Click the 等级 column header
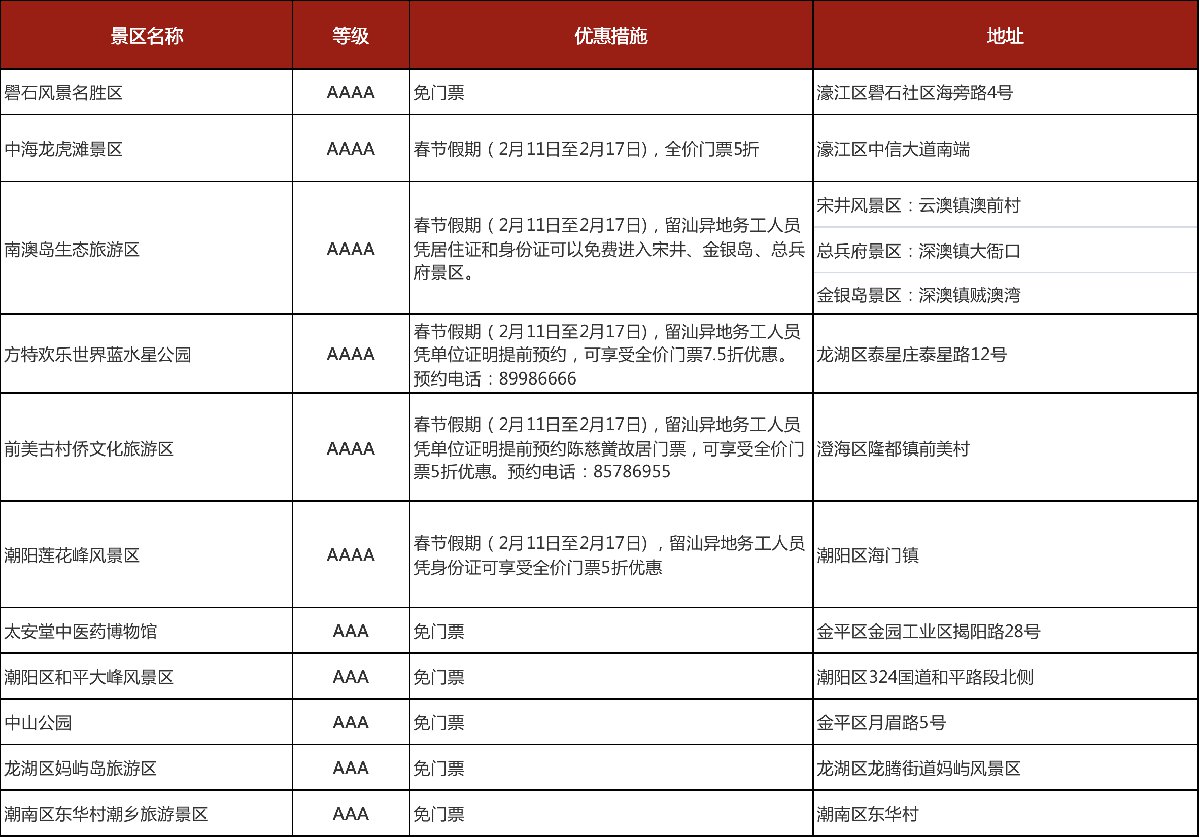 click(351, 36)
